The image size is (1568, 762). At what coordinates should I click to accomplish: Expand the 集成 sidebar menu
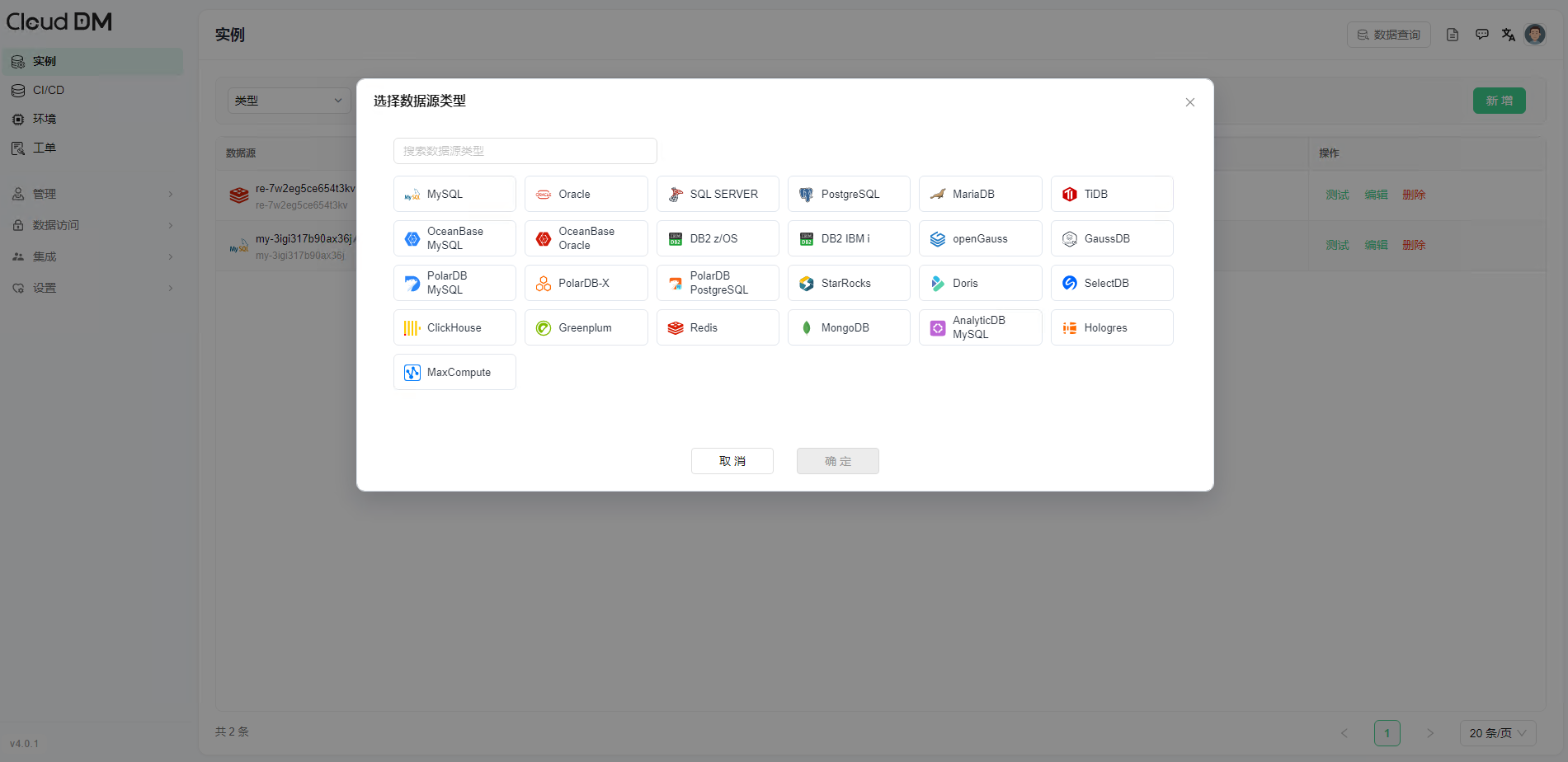click(92, 256)
